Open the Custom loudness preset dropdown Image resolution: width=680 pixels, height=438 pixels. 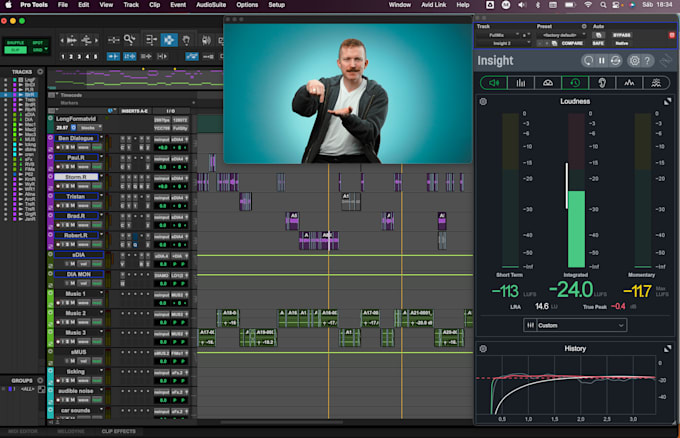point(575,325)
